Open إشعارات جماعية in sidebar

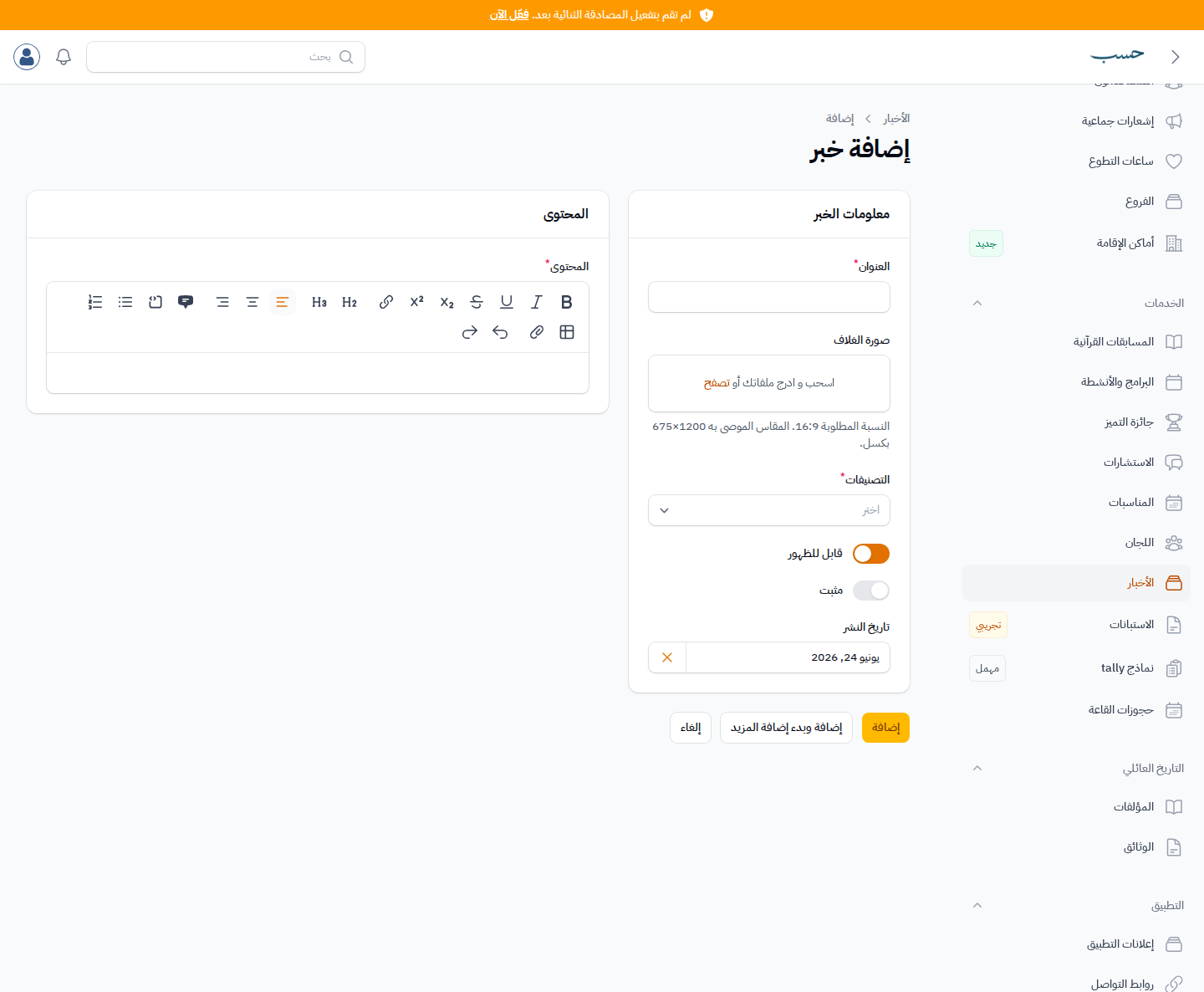pos(1076,121)
